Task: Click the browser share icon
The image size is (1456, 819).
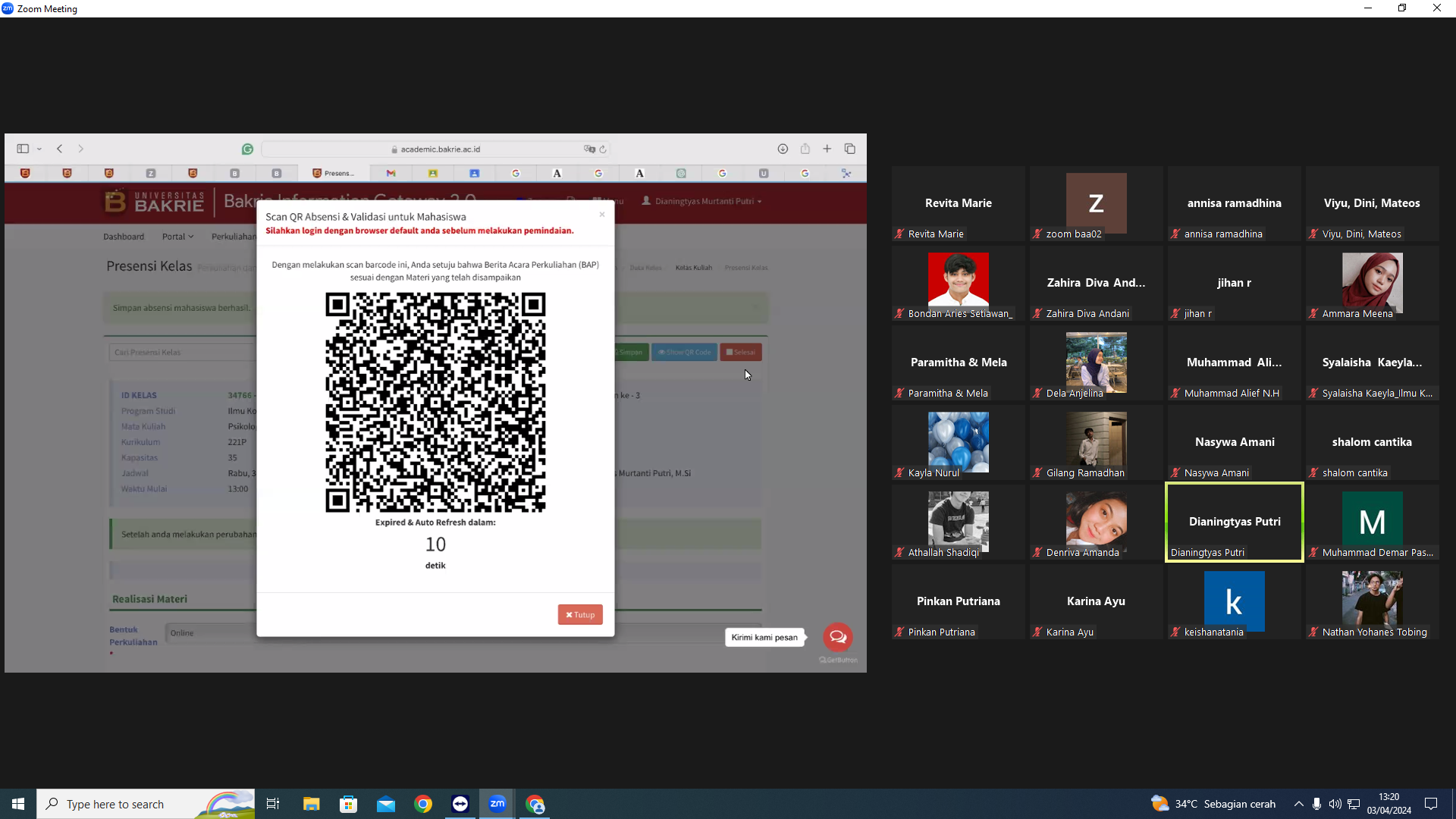Action: point(805,149)
